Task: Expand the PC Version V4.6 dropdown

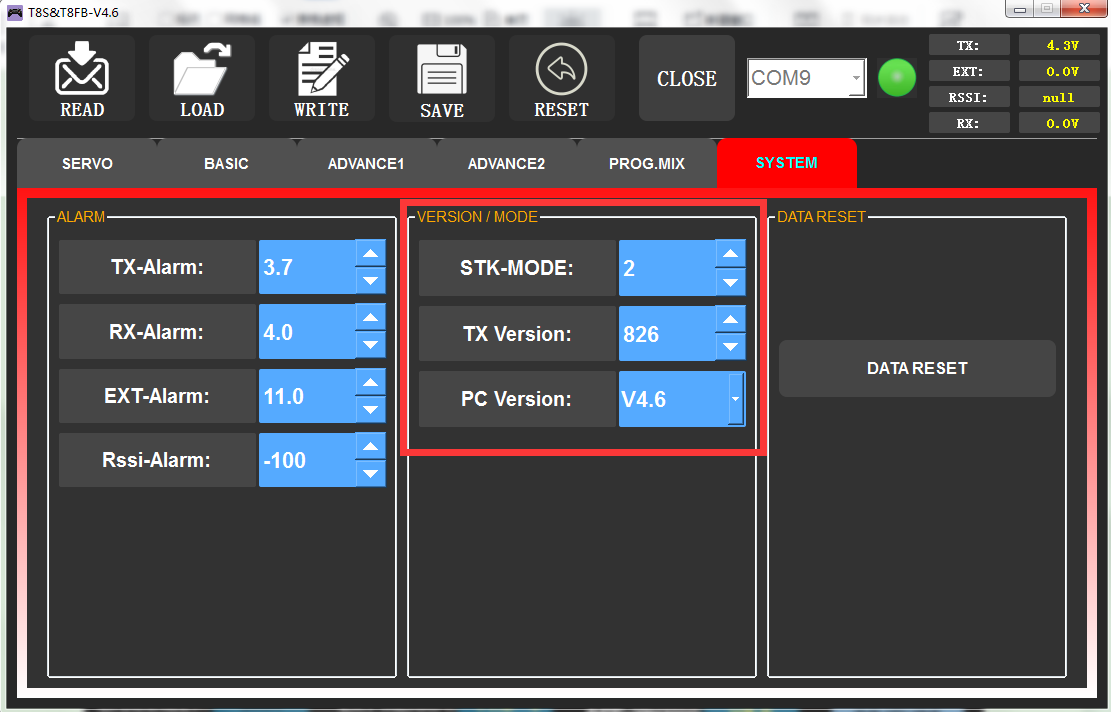Action: point(735,399)
